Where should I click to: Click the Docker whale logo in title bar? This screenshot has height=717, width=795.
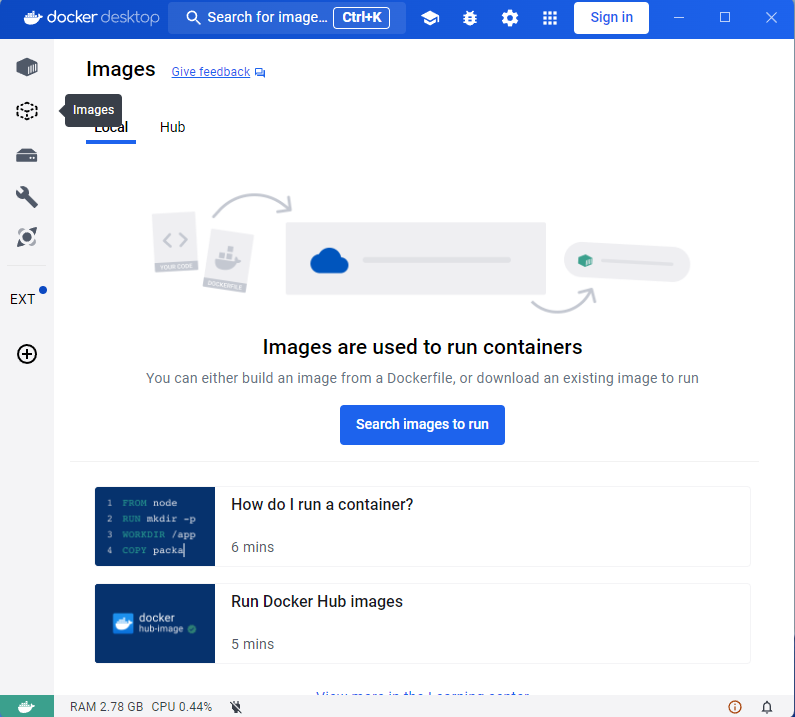click(33, 18)
